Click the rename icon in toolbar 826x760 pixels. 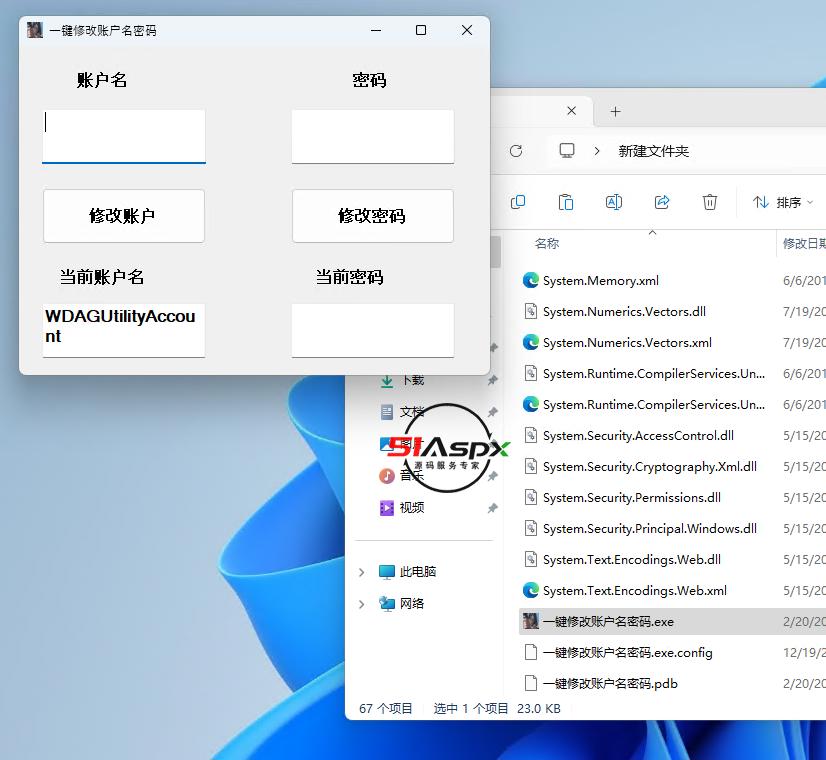tap(614, 202)
